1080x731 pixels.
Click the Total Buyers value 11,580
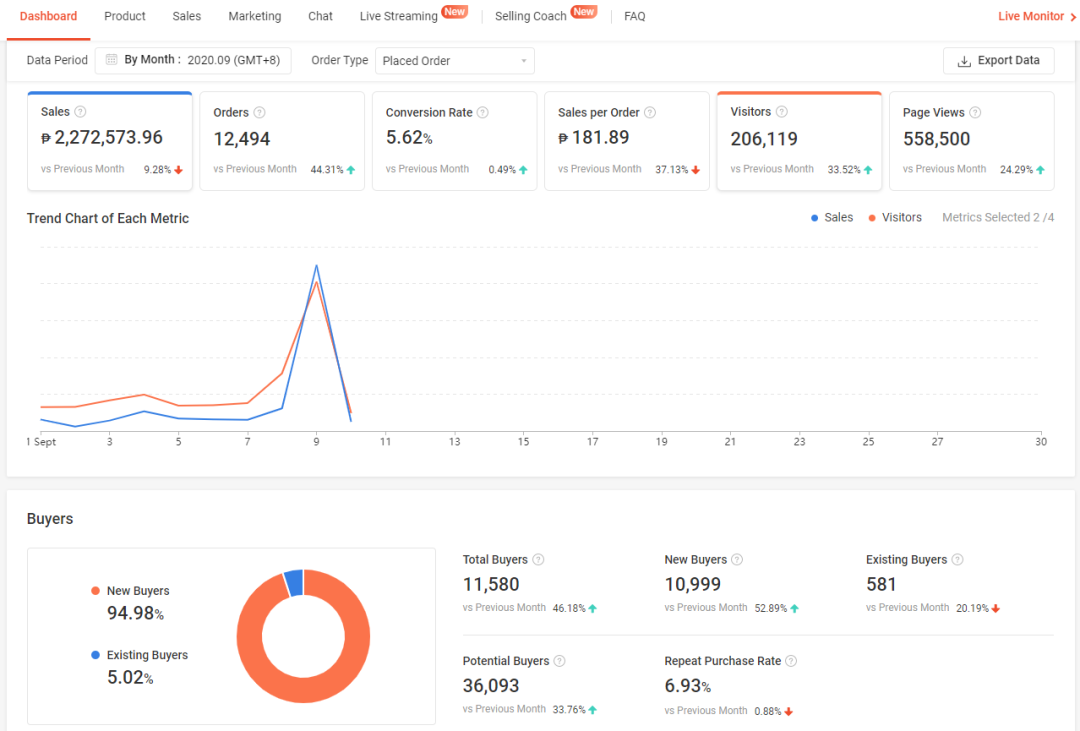(x=491, y=584)
